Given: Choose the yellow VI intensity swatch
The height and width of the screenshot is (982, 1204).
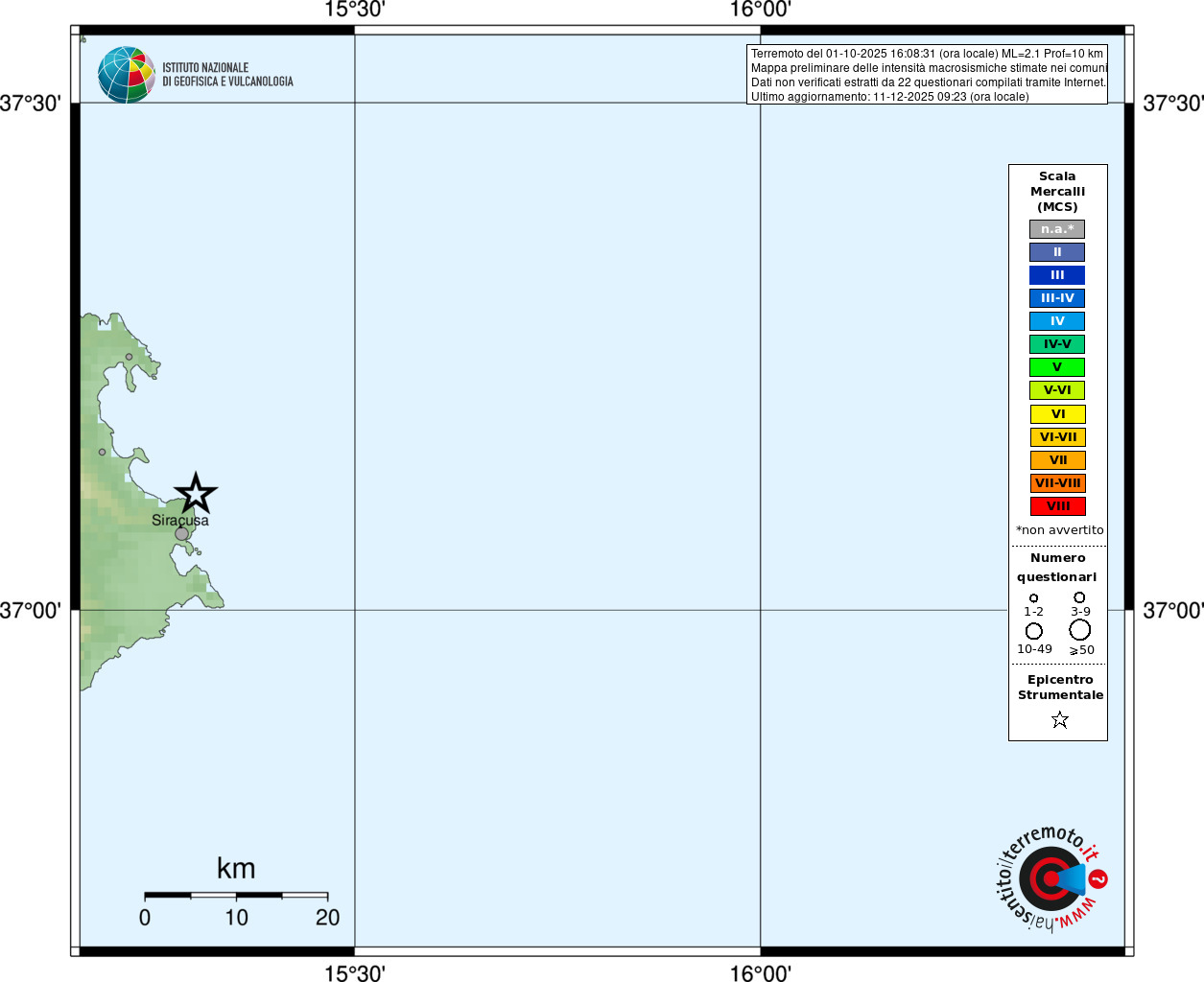Looking at the screenshot, I should [x=1057, y=414].
